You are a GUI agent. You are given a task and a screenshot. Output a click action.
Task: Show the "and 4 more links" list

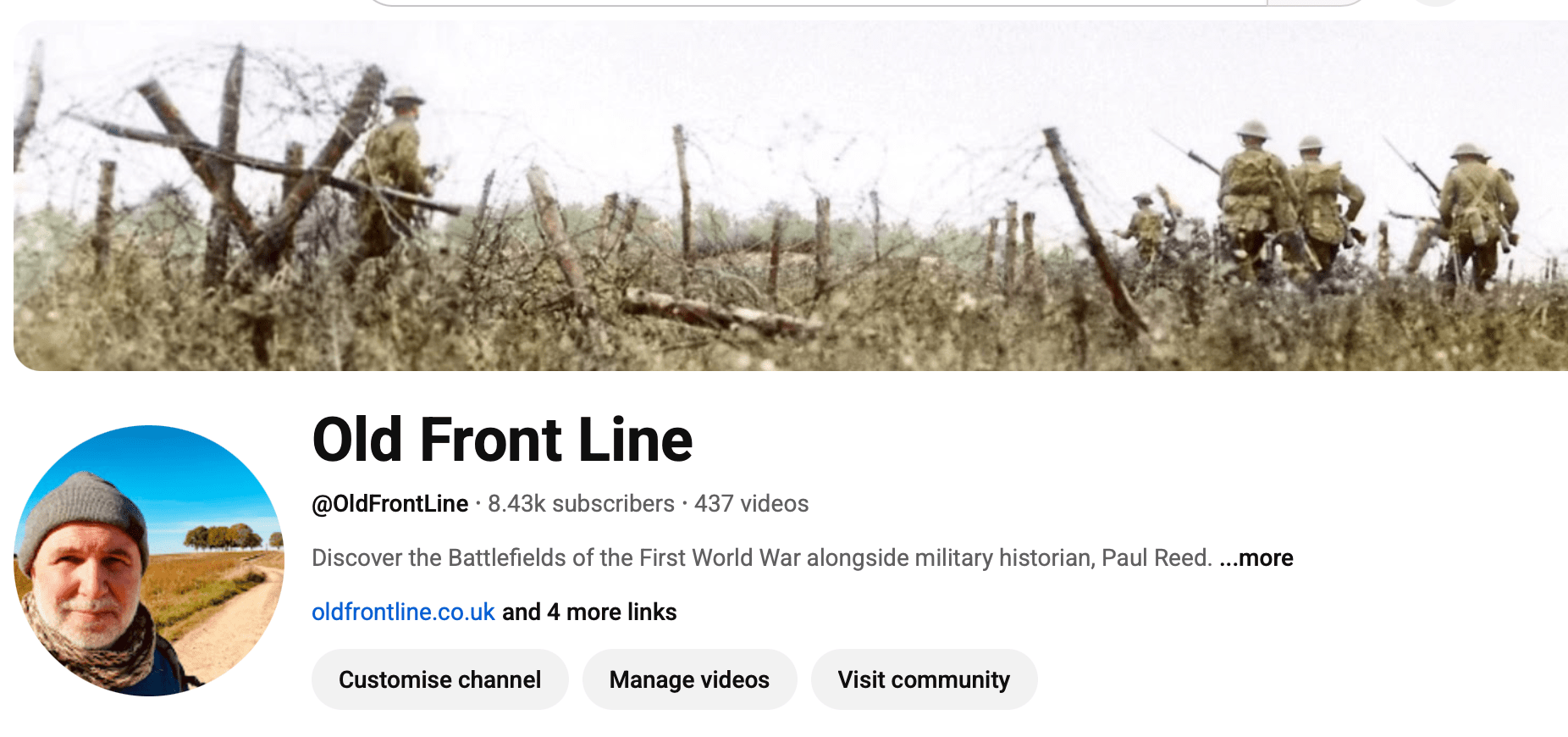point(589,612)
